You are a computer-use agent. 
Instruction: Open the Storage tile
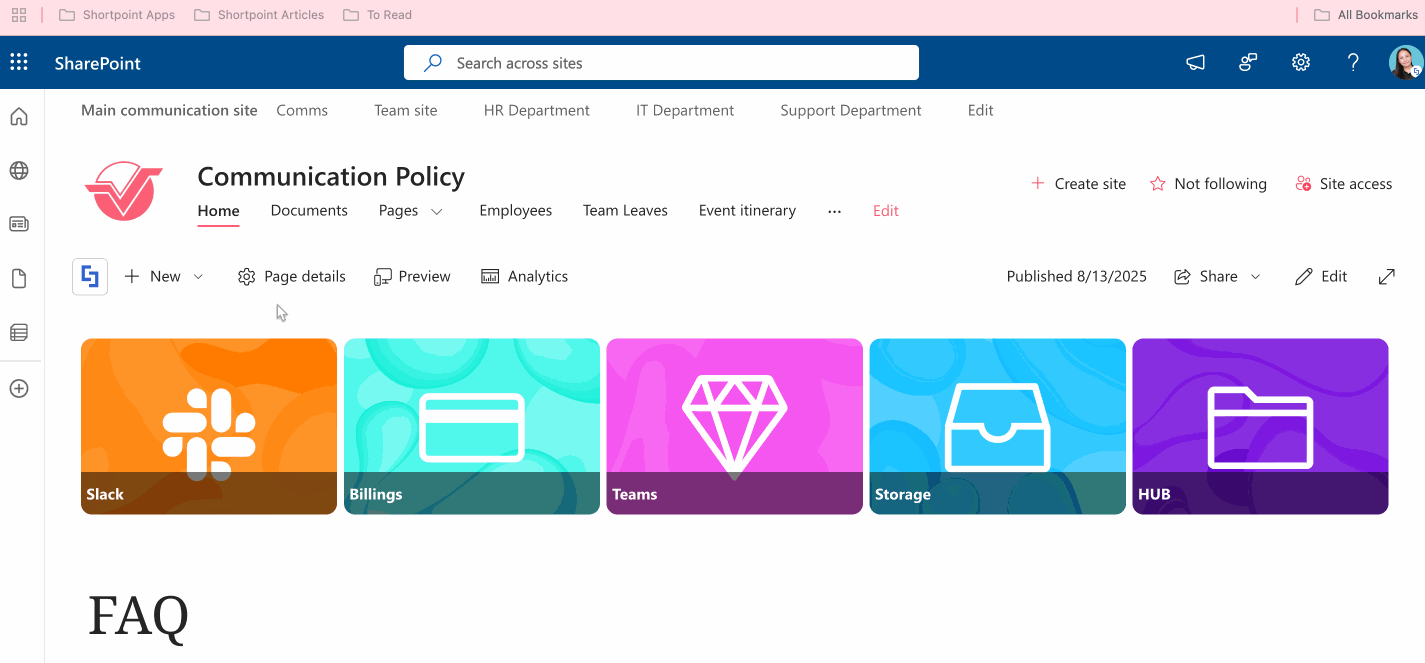998,426
